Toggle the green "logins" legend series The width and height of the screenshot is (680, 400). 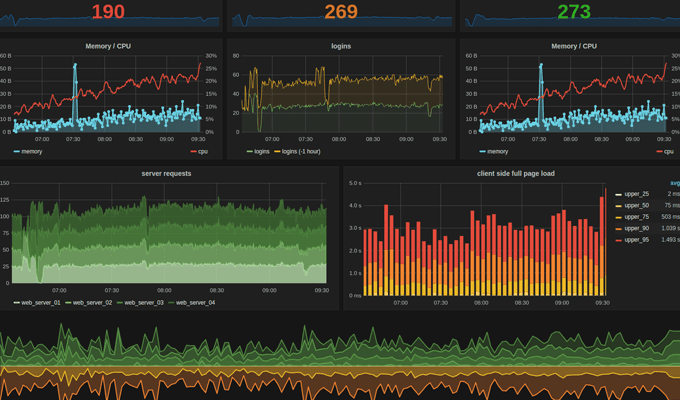coord(261,152)
